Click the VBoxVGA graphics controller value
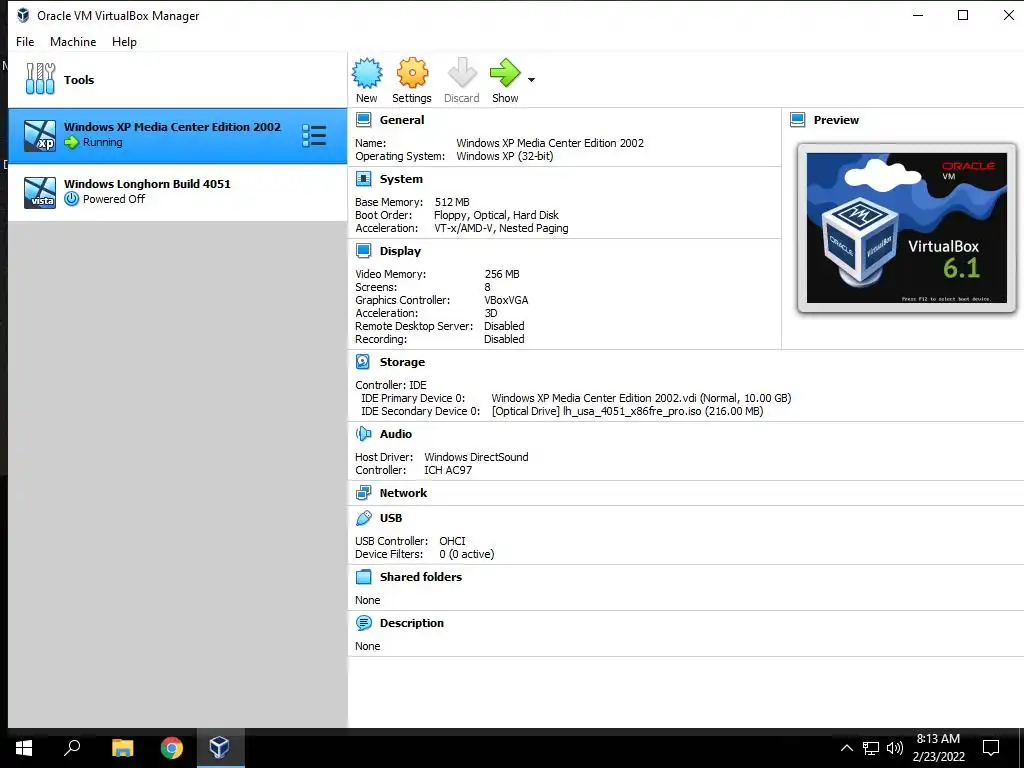The height and width of the screenshot is (768, 1024). click(x=506, y=300)
